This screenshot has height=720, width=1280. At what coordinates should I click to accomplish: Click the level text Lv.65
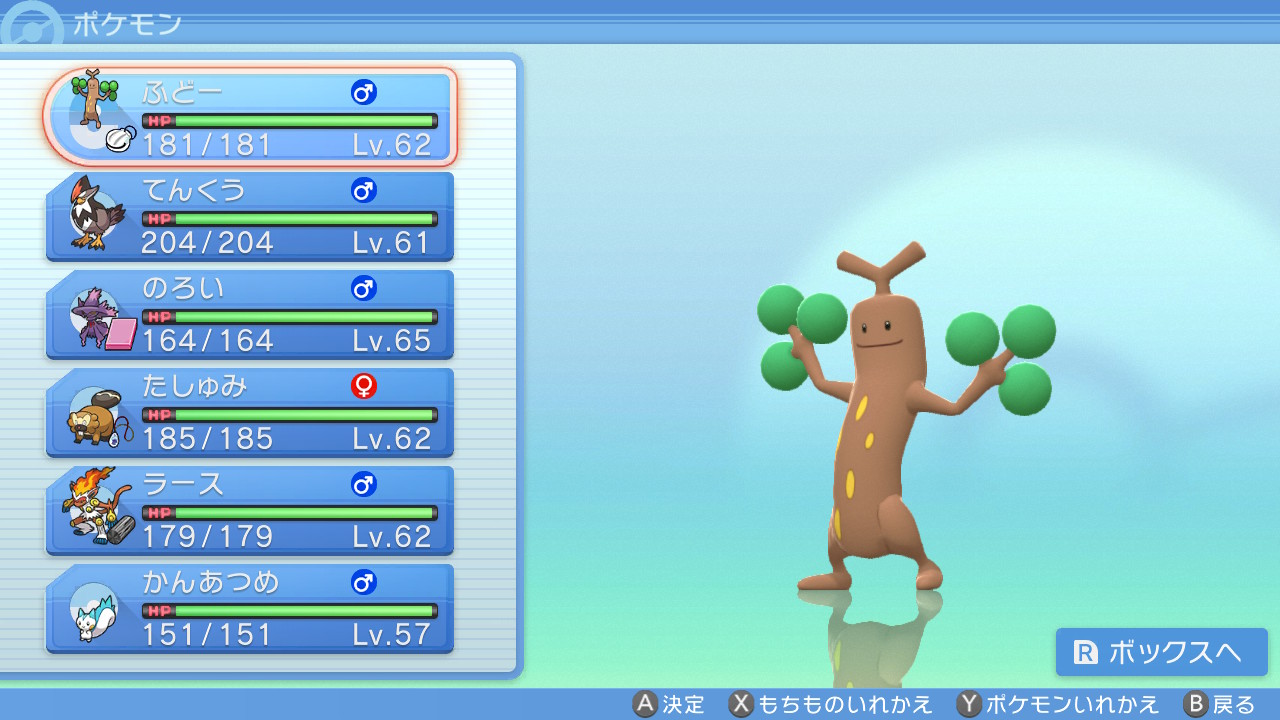coord(392,341)
